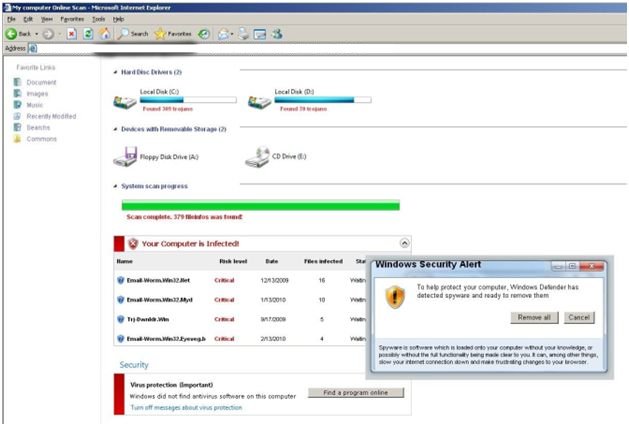Collapse the Your Computer is Infected panel
Viewport: 629px width, 426px height.
pyautogui.click(x=404, y=243)
